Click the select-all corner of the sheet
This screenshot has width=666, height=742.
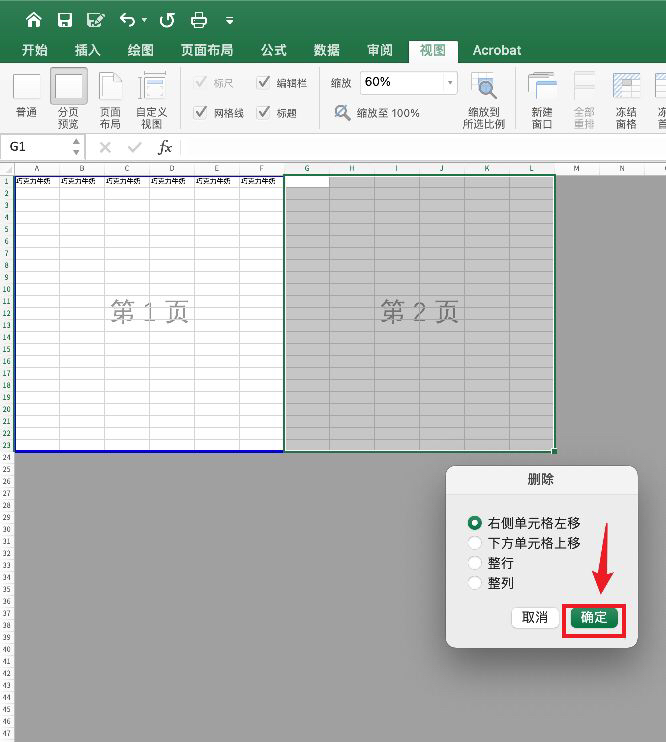(7, 168)
